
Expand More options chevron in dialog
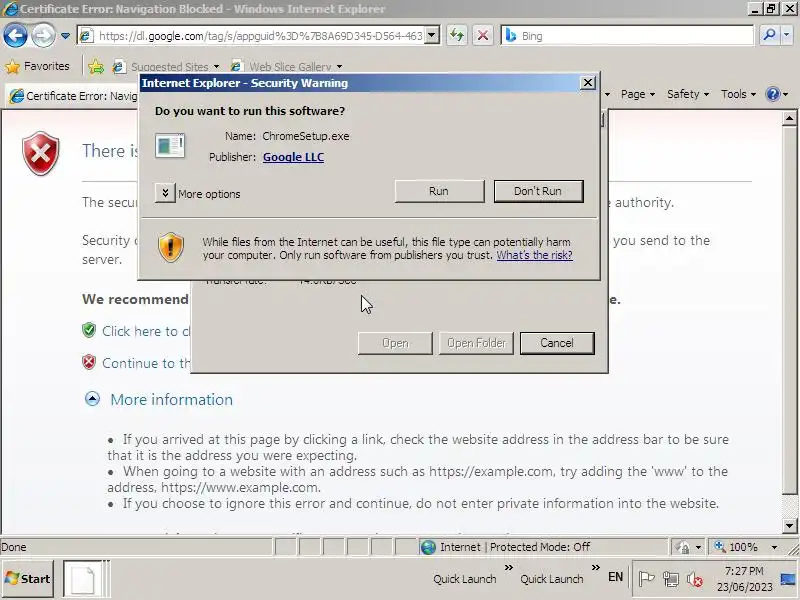[x=165, y=193]
